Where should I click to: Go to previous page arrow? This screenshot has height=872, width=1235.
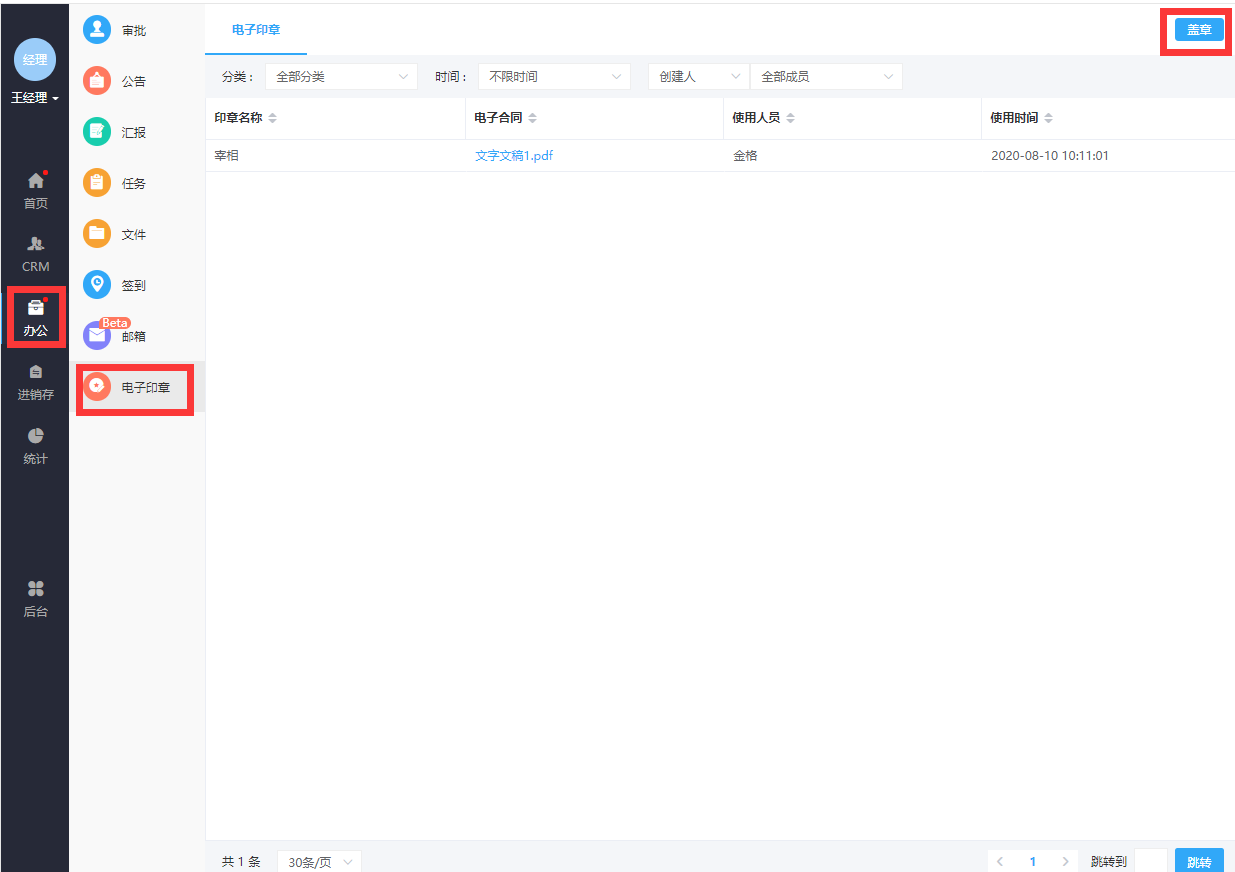(1000, 861)
